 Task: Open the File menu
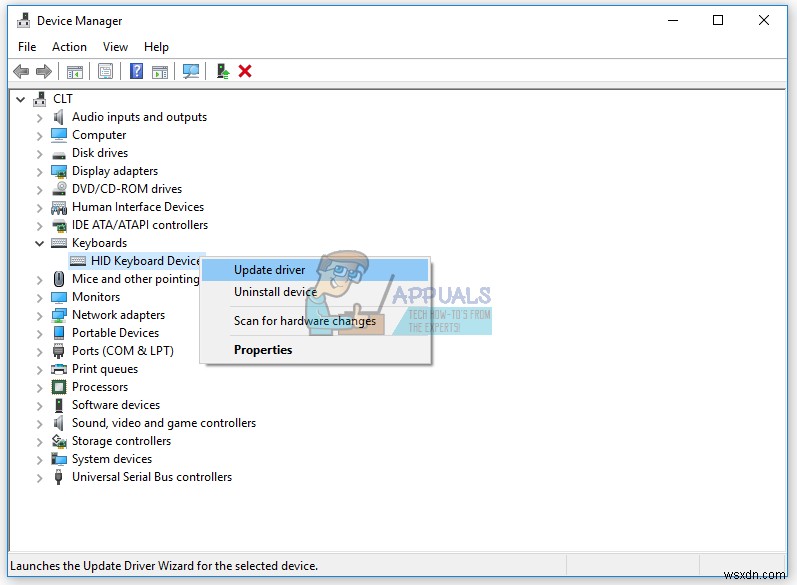point(27,47)
